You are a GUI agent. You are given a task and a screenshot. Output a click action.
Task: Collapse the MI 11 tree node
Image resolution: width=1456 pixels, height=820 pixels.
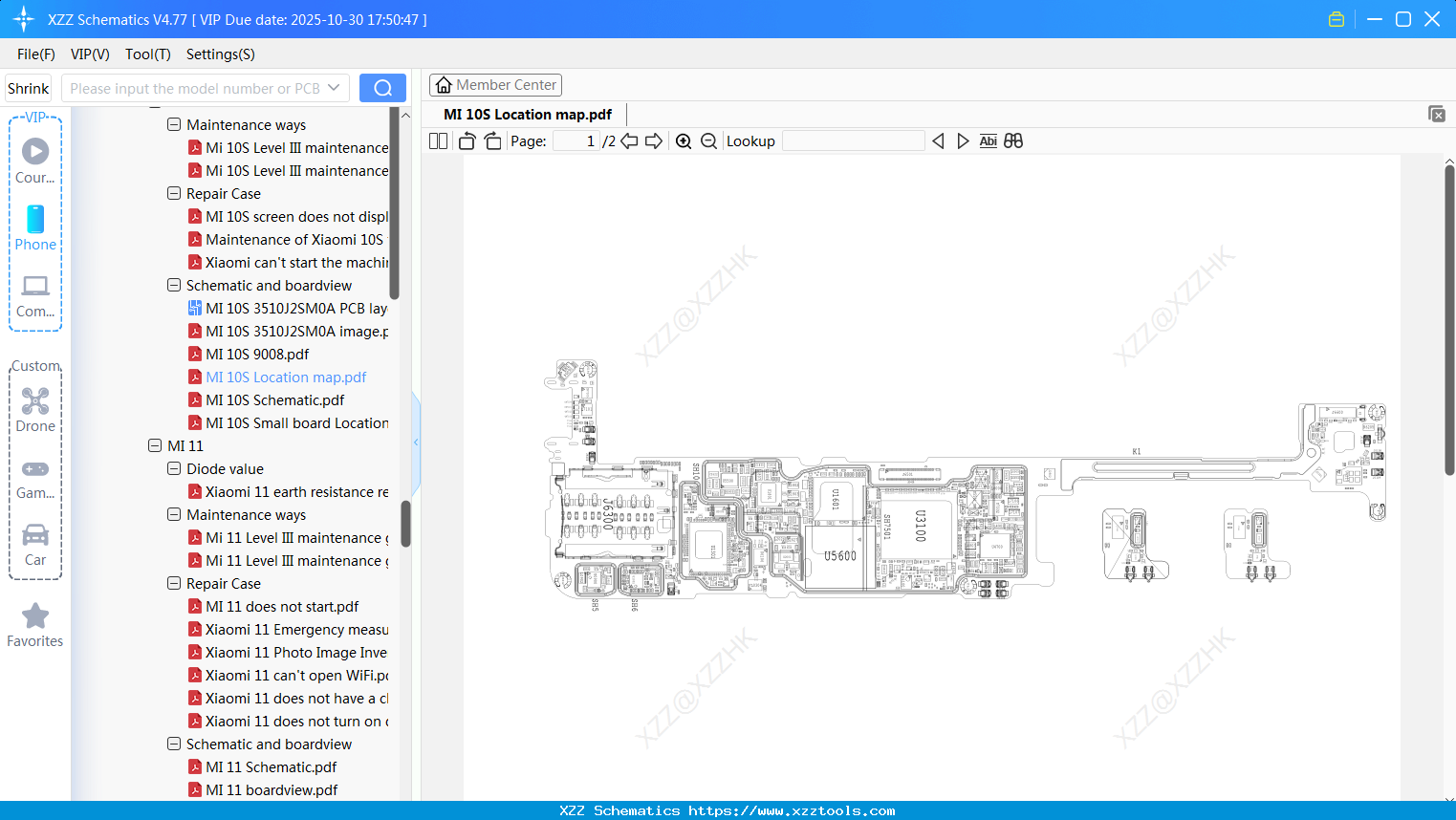154,445
